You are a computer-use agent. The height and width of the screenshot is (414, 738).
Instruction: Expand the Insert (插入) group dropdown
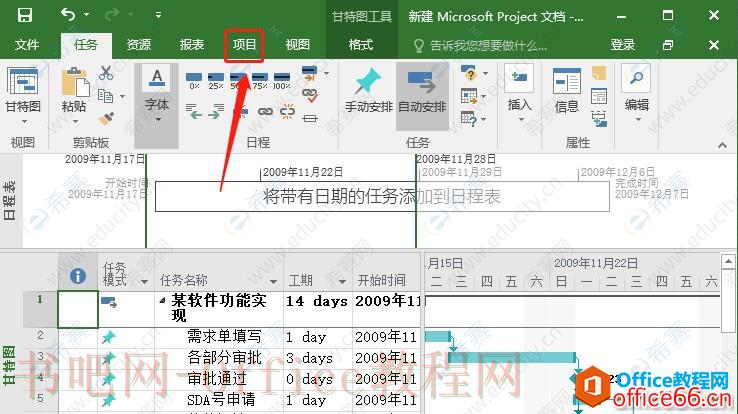click(x=521, y=119)
